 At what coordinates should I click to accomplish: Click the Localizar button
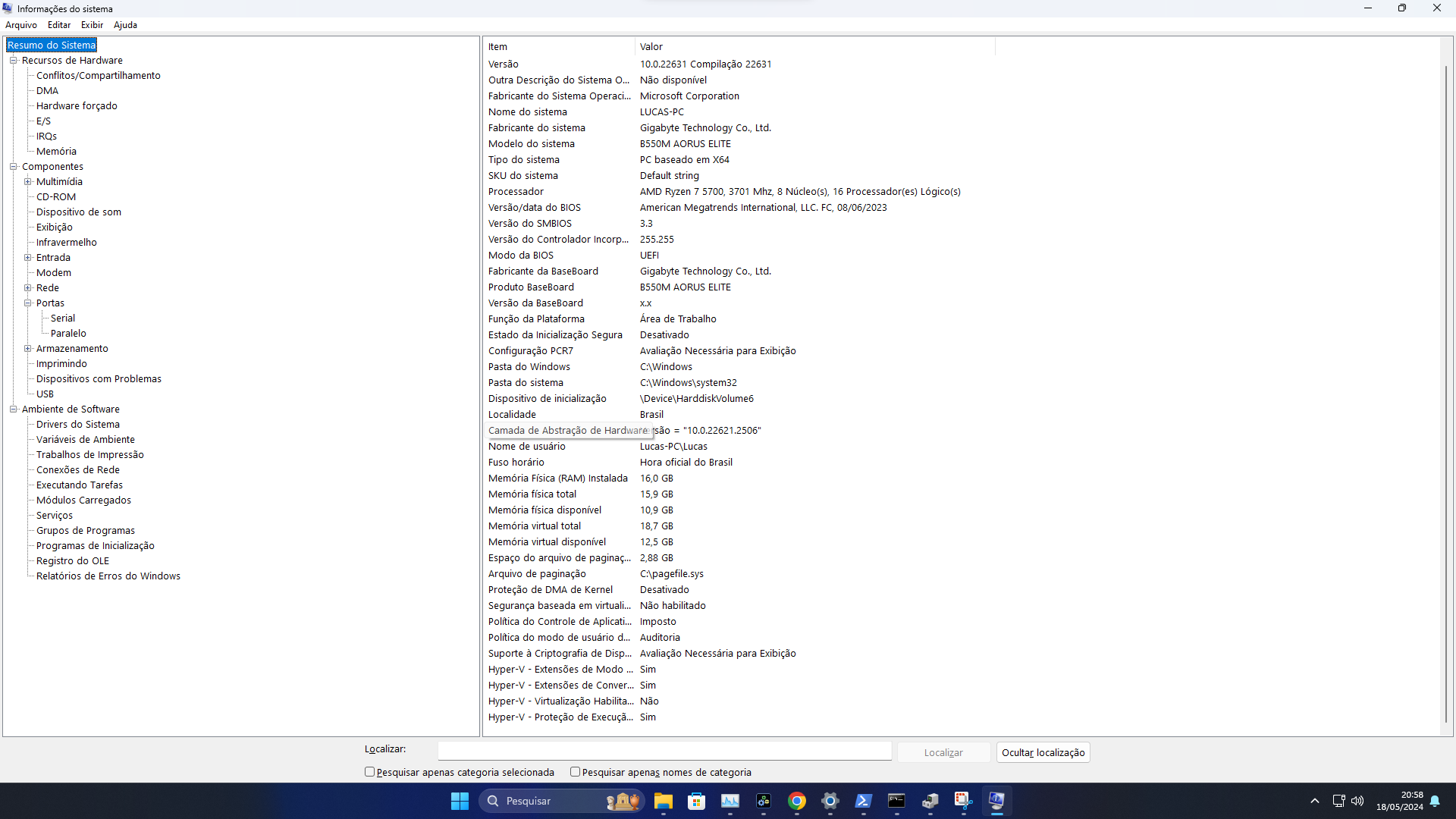tap(943, 752)
